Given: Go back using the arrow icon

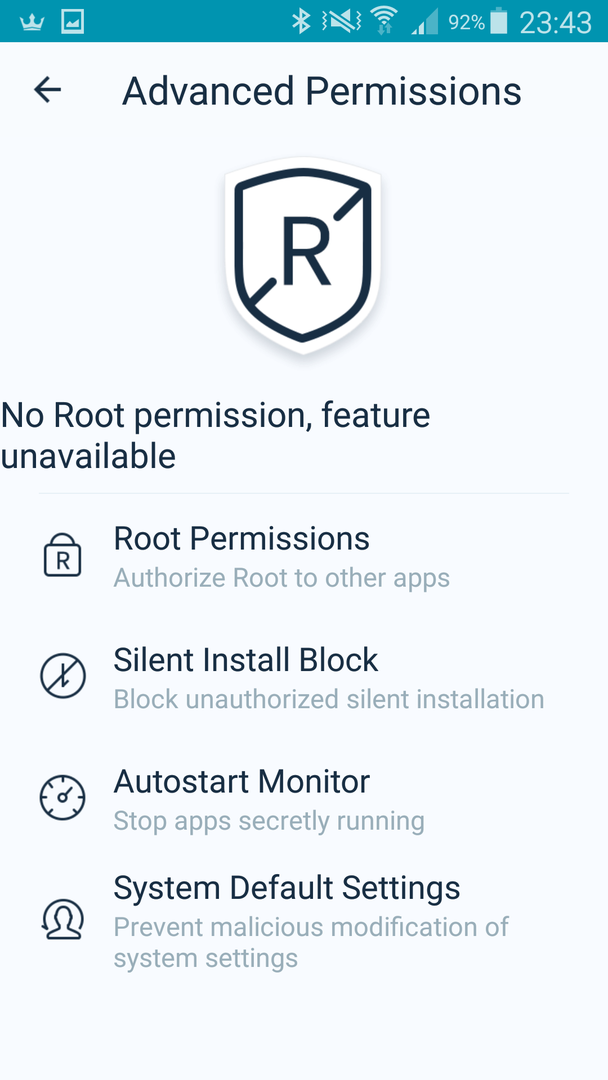Looking at the screenshot, I should [x=48, y=90].
